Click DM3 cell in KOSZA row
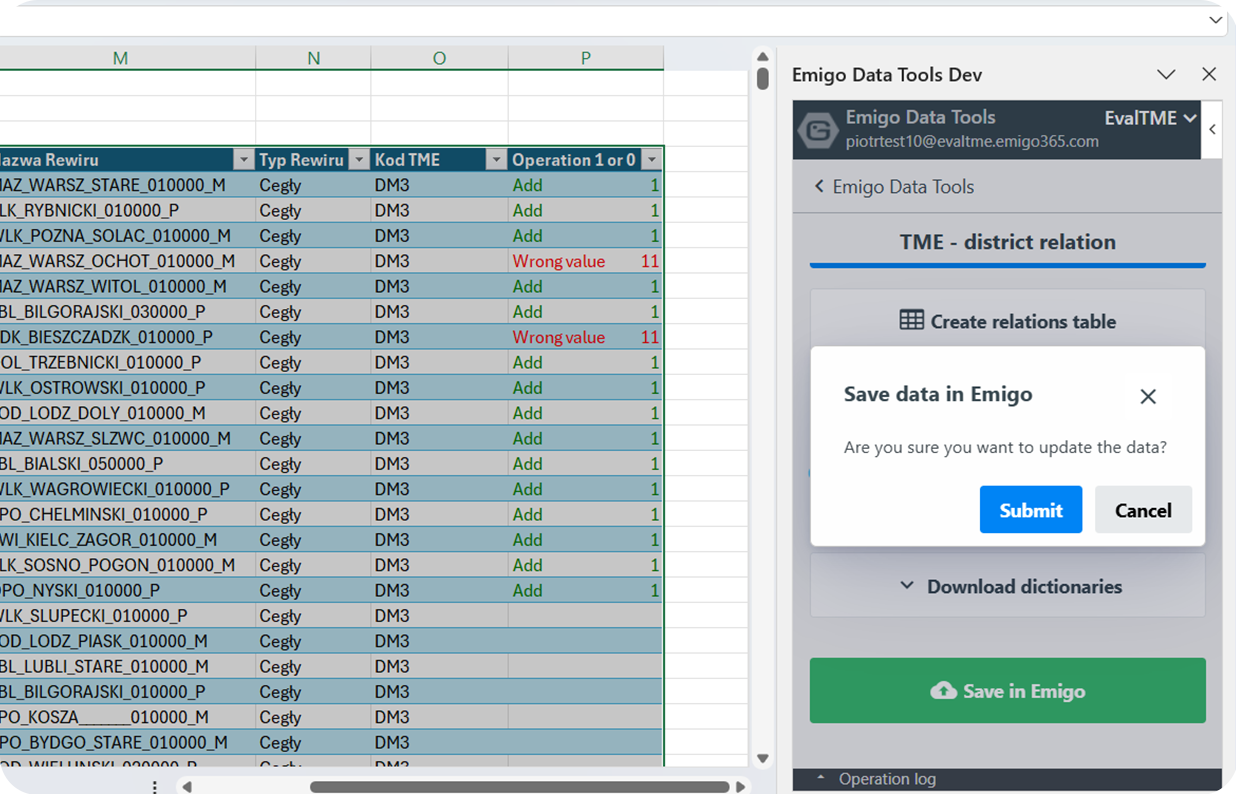This screenshot has width=1236, height=794. [439, 717]
